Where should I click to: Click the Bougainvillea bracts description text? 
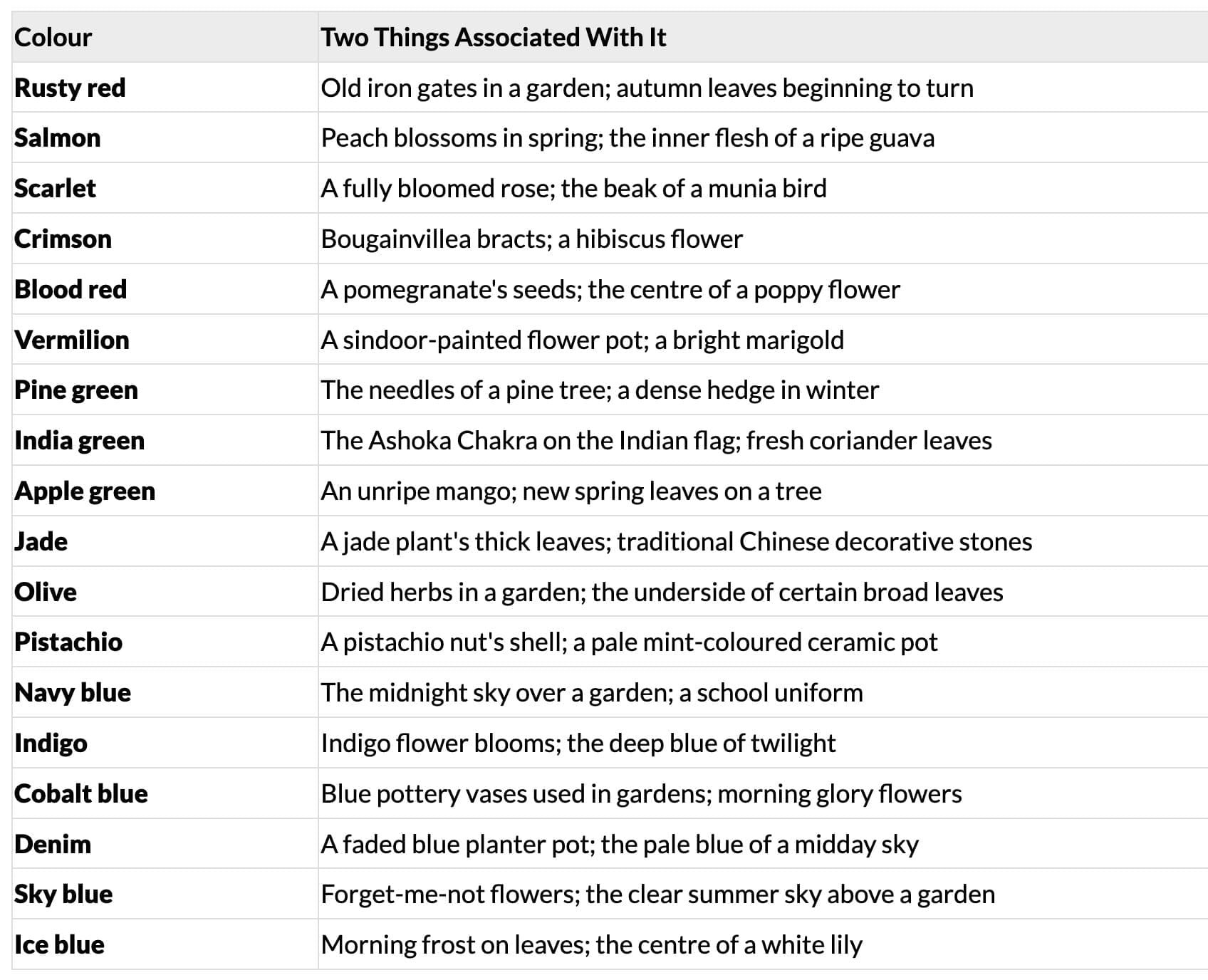pyautogui.click(x=531, y=239)
